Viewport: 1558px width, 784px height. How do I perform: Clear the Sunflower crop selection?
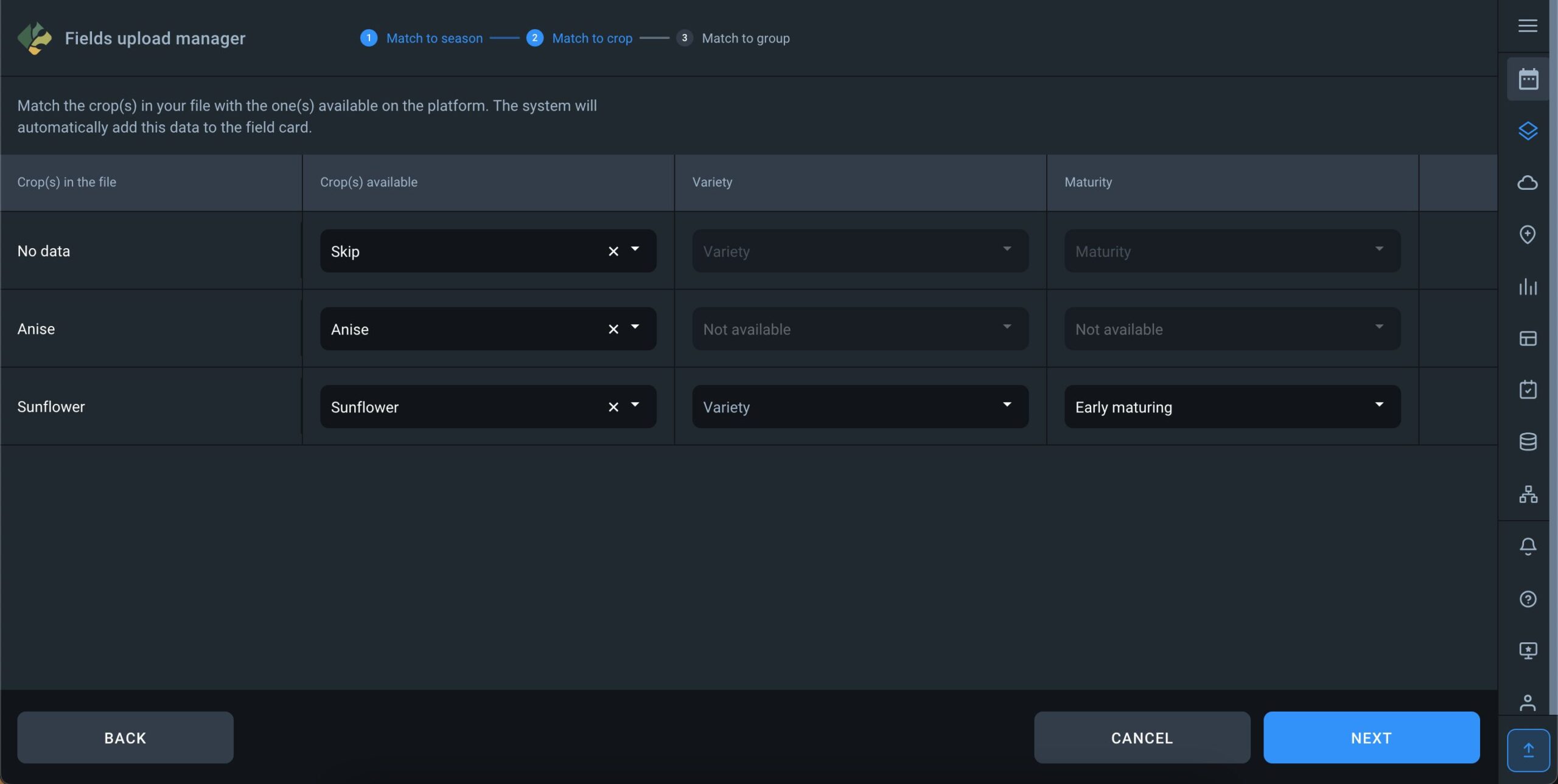pyautogui.click(x=613, y=407)
